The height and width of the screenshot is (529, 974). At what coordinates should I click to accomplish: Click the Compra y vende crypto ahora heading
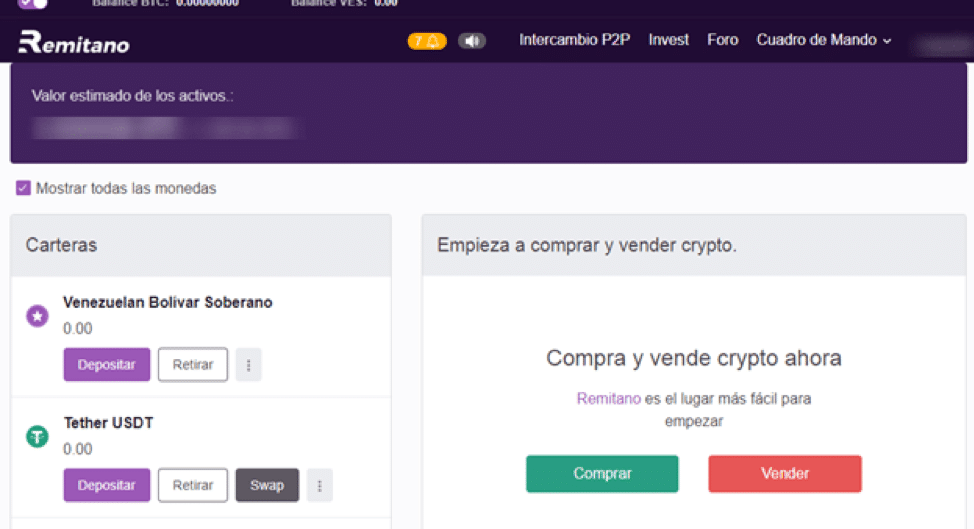(x=694, y=358)
